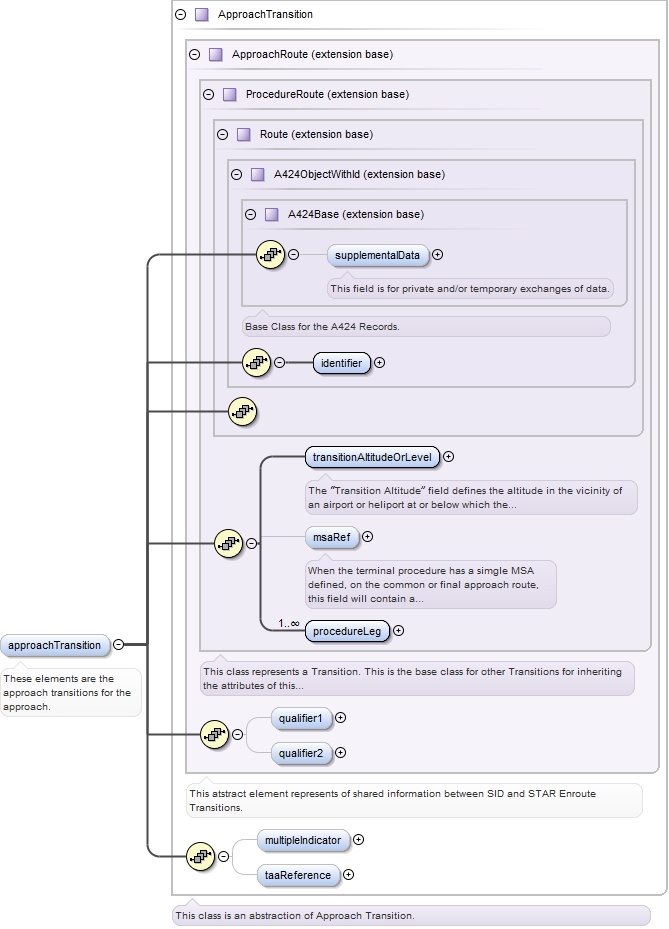
Task: Click the empty sequence icon in Route
Action: tap(242, 411)
